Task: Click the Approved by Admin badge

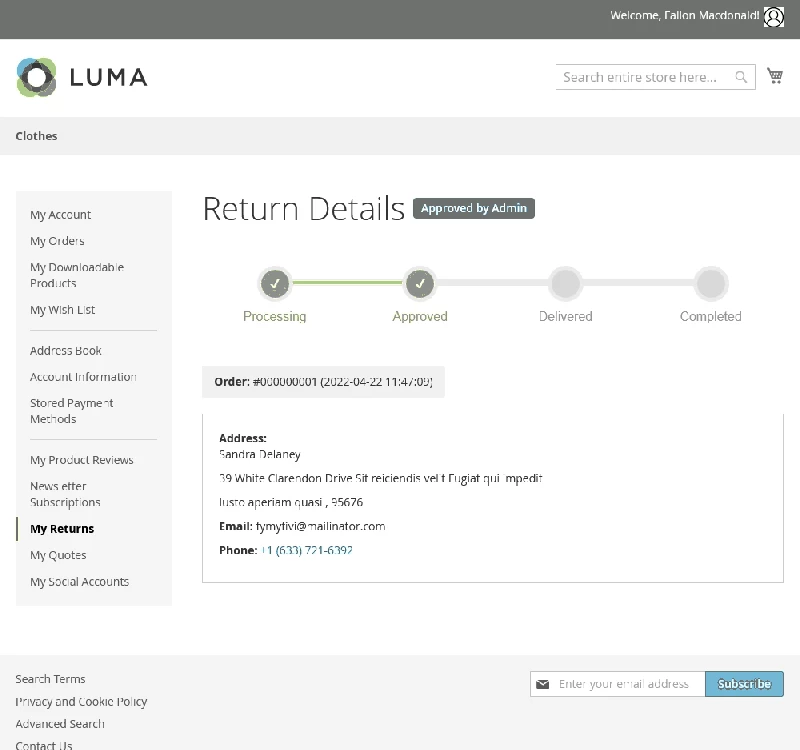Action: click(474, 208)
